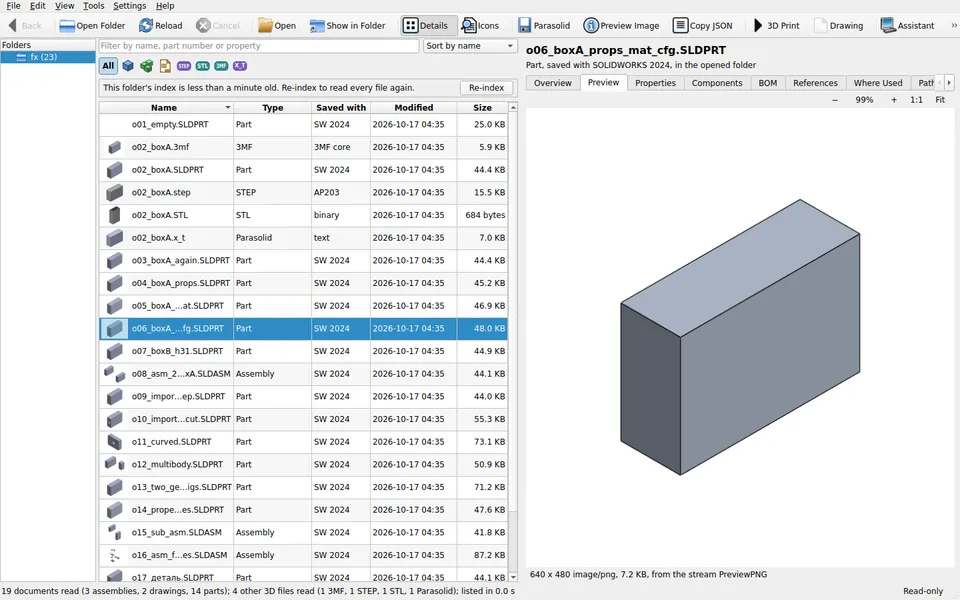Open the Sort by name dropdown
The height and width of the screenshot is (600, 960).
coord(470,46)
